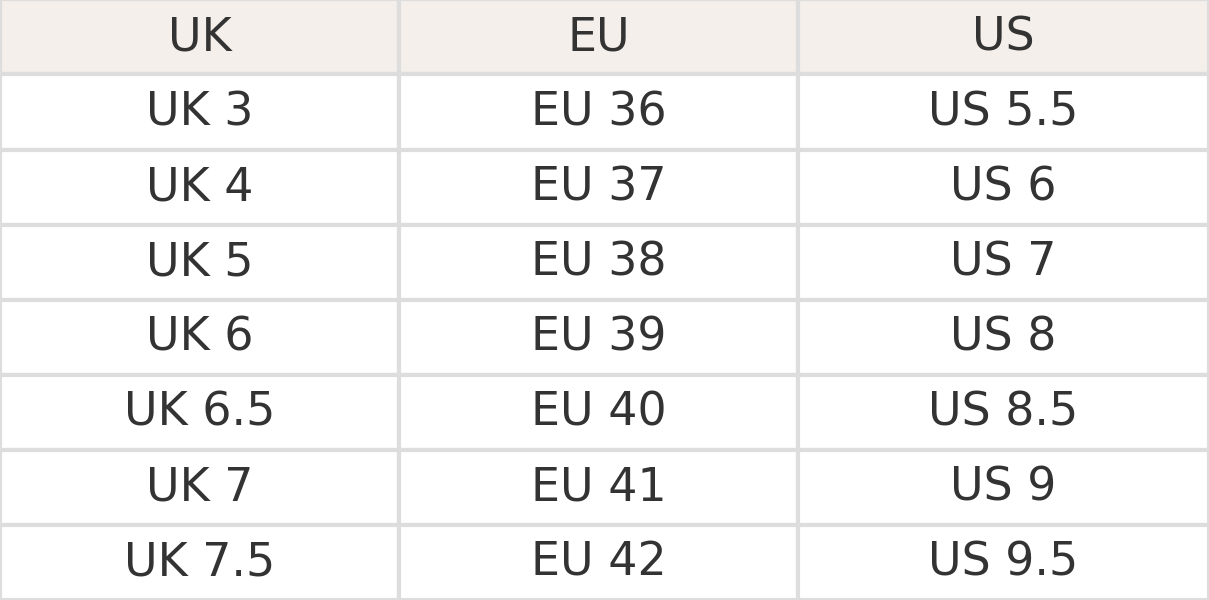The image size is (1209, 600).
Task: Click the EU 42 cell
Action: coord(598,561)
